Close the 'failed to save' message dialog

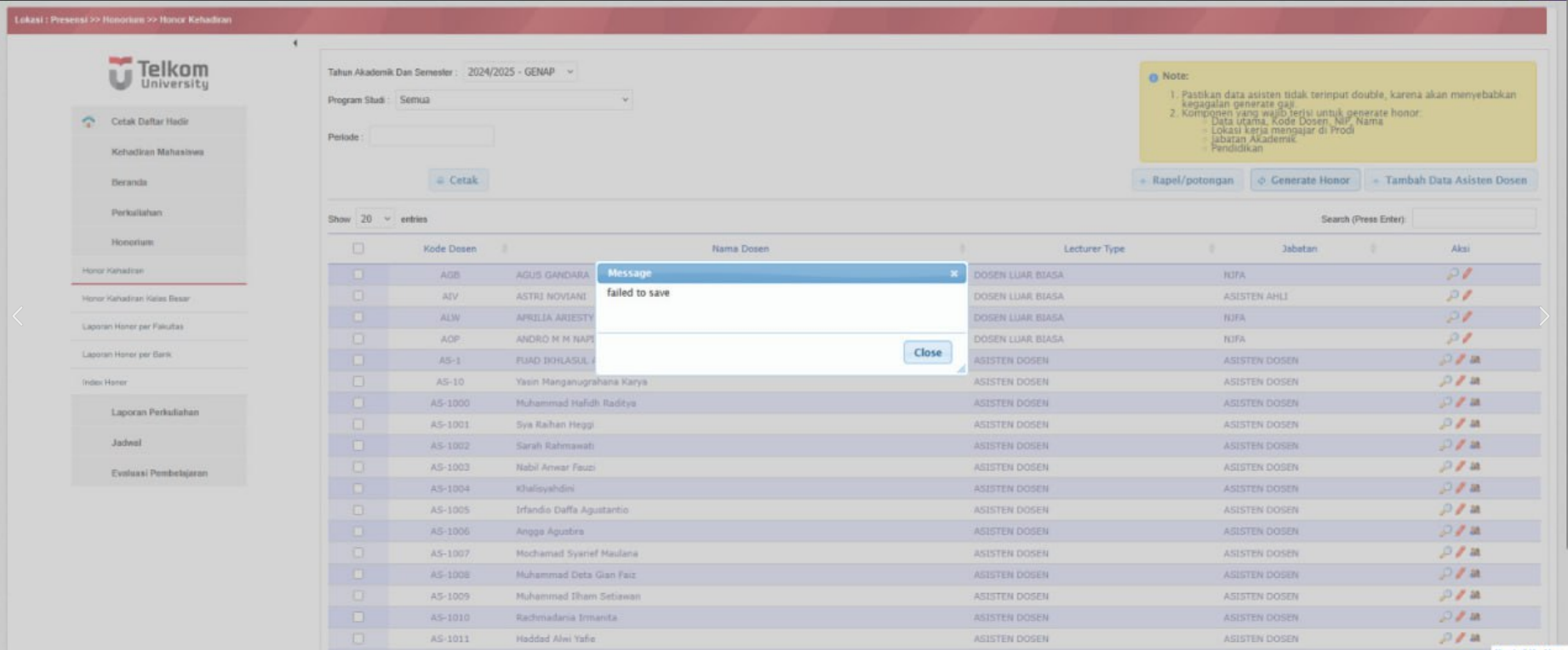click(927, 352)
